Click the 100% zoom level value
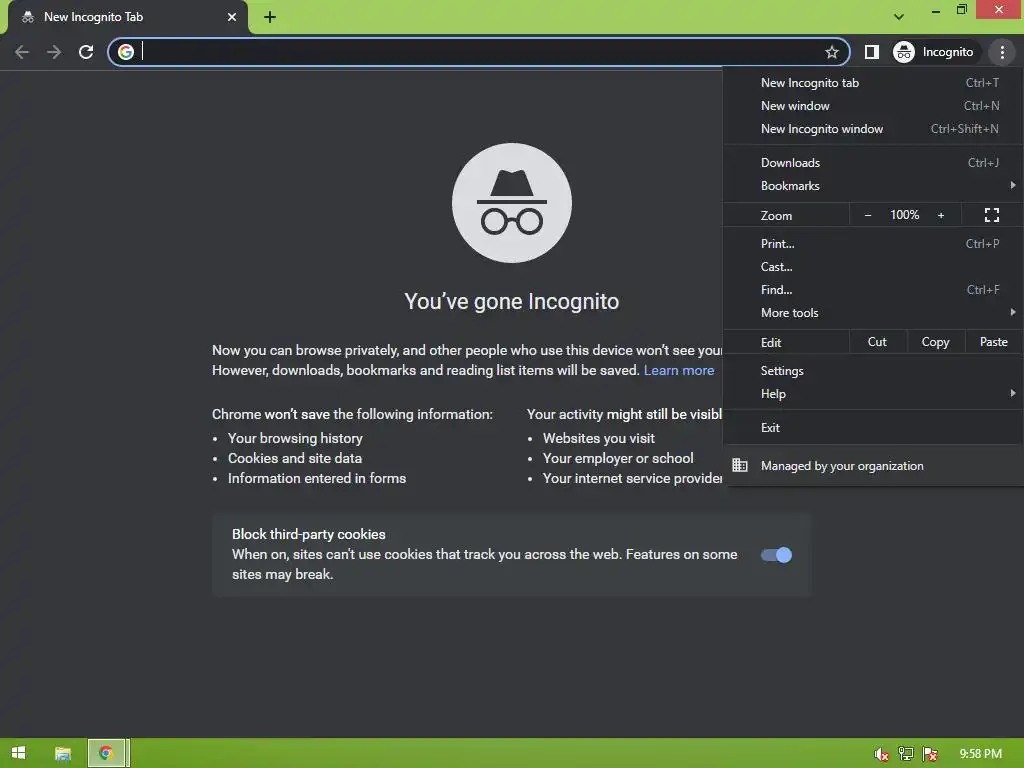 point(904,215)
